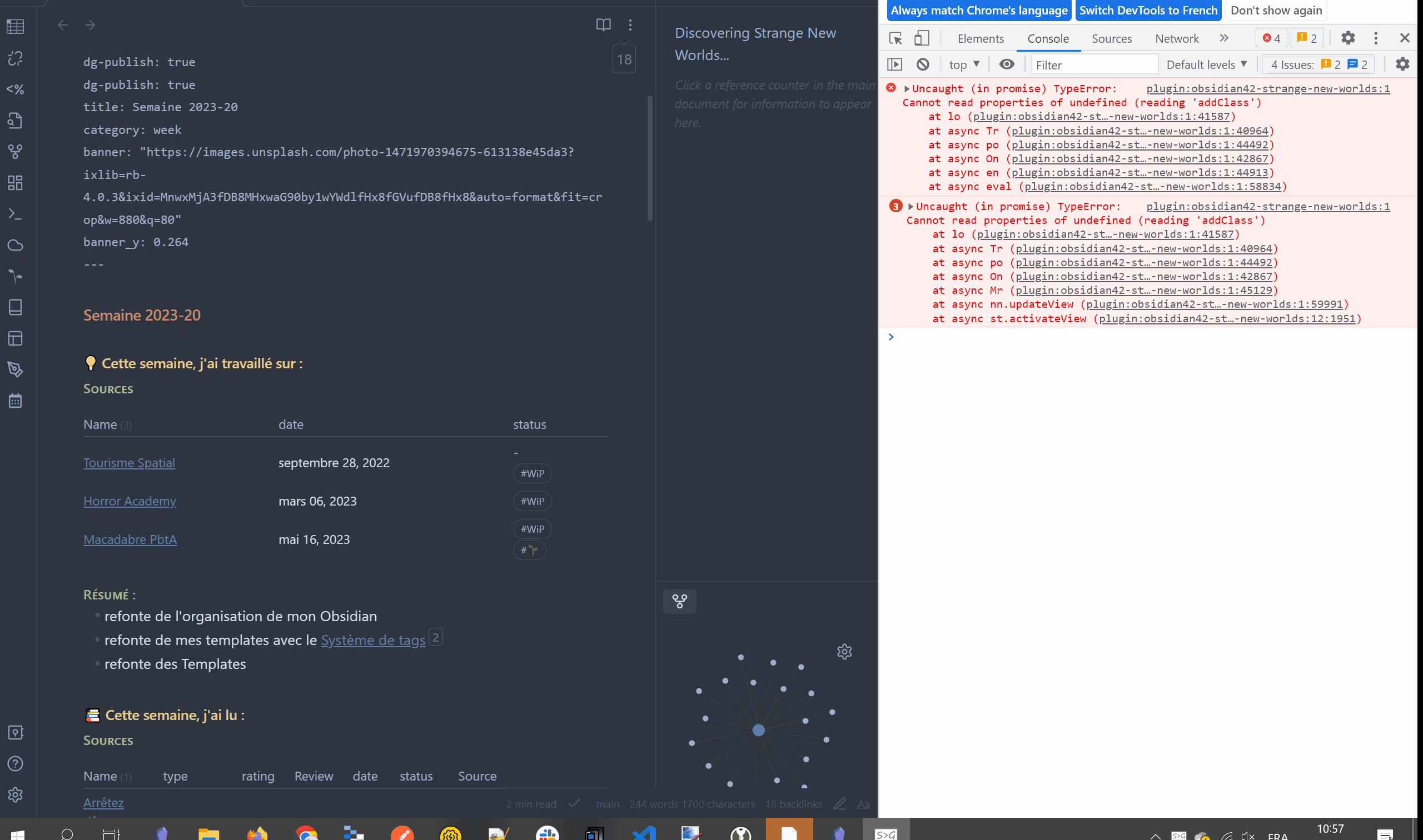Switch to the Network tab in DevTools
Image resolution: width=1423 pixels, height=840 pixels.
click(x=1176, y=38)
